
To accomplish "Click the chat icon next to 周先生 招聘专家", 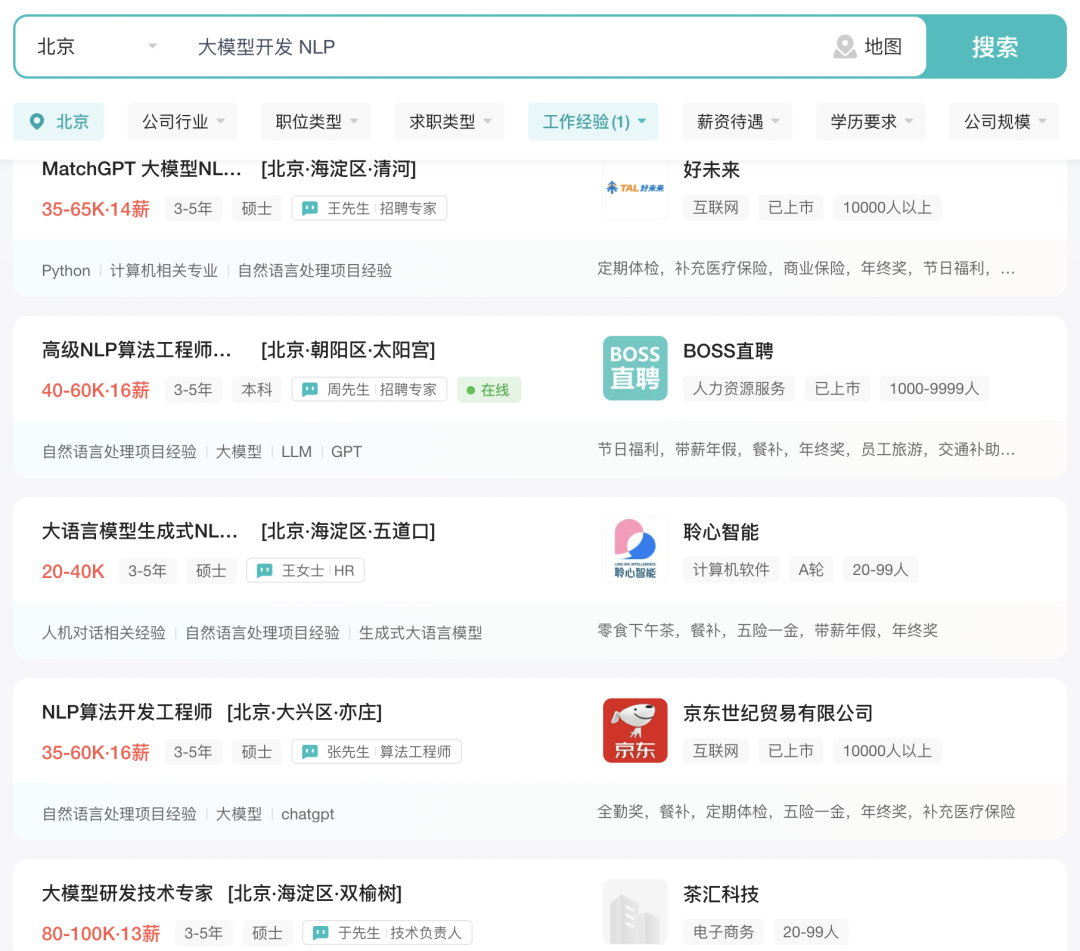I will (310, 389).
